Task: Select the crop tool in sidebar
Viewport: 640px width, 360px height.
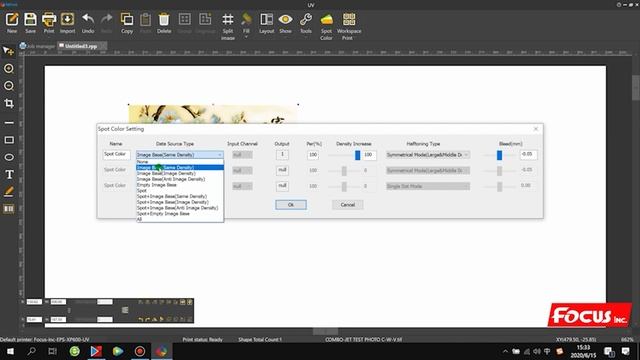Action: point(9,103)
